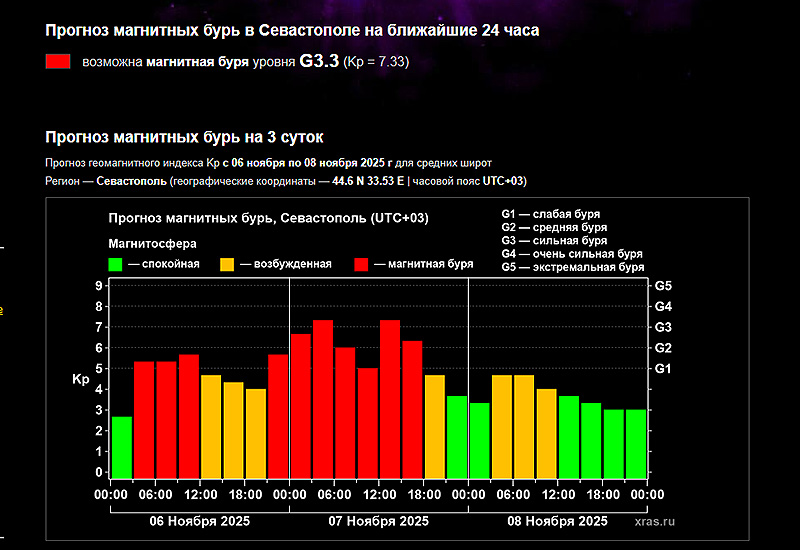800x550 pixels.
Task: Select red bar peaking after 12:00 on 07 November
Action: [x=390, y=399]
